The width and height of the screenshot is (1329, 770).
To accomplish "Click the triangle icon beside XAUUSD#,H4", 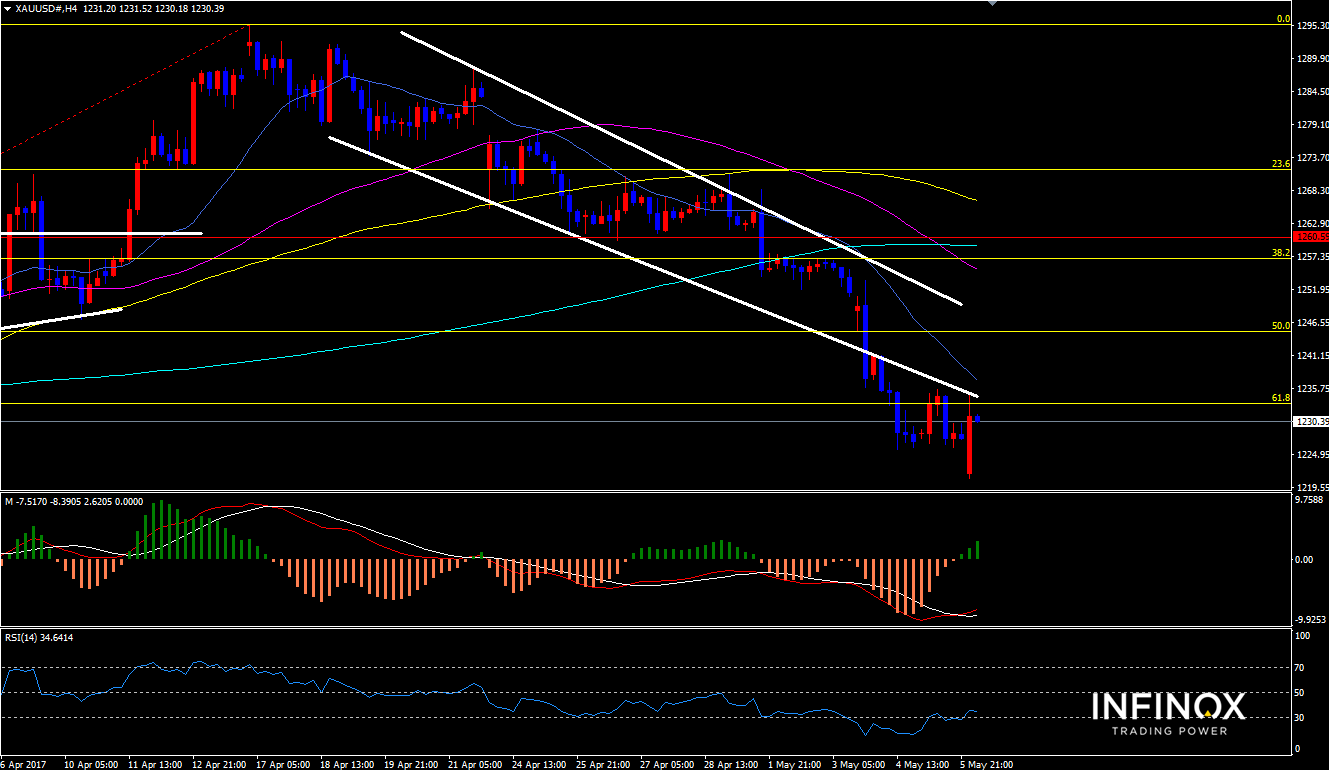I will click(x=7, y=8).
